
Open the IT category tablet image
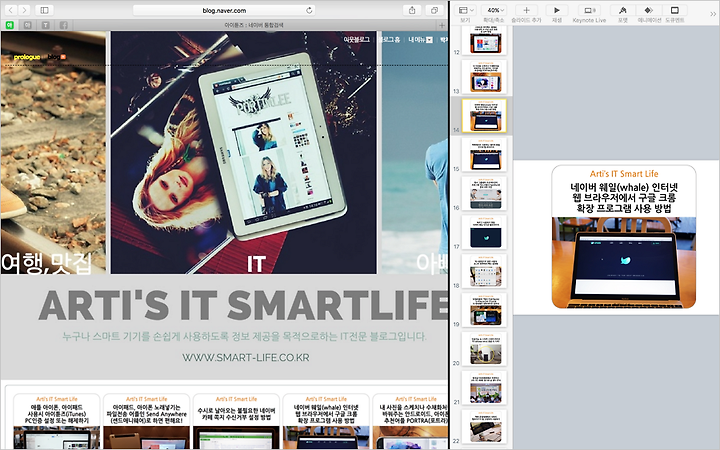(243, 152)
